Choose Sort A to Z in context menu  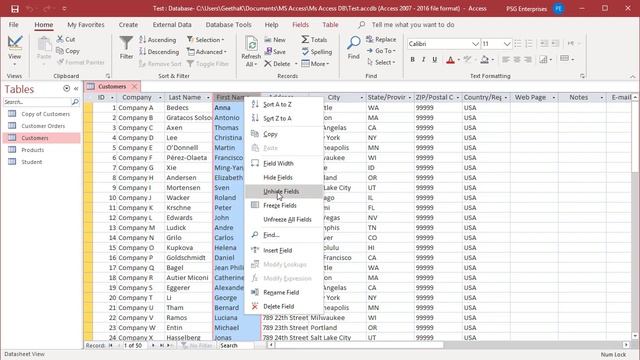(283, 104)
